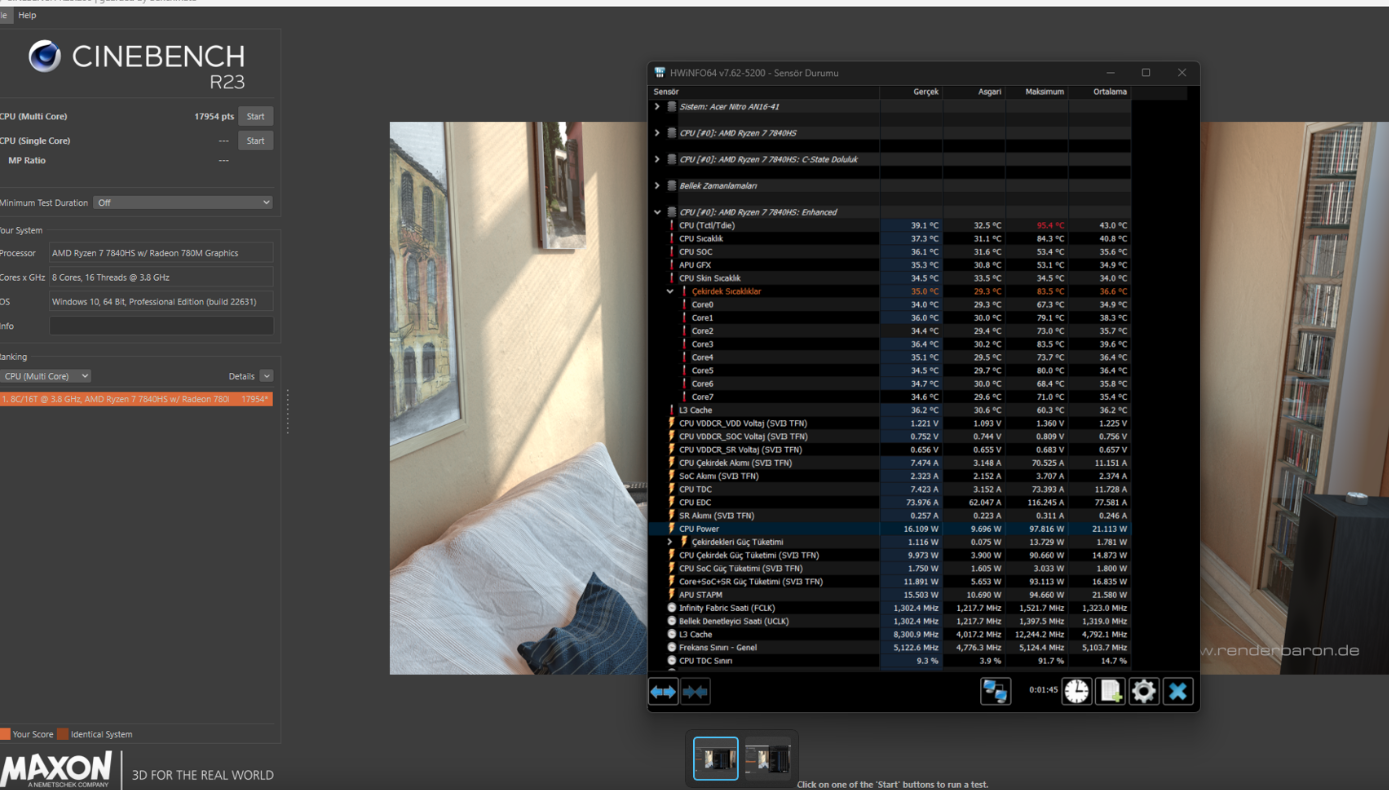Open the Help menu in Cinebench
The width and height of the screenshot is (1389, 790).
(27, 15)
